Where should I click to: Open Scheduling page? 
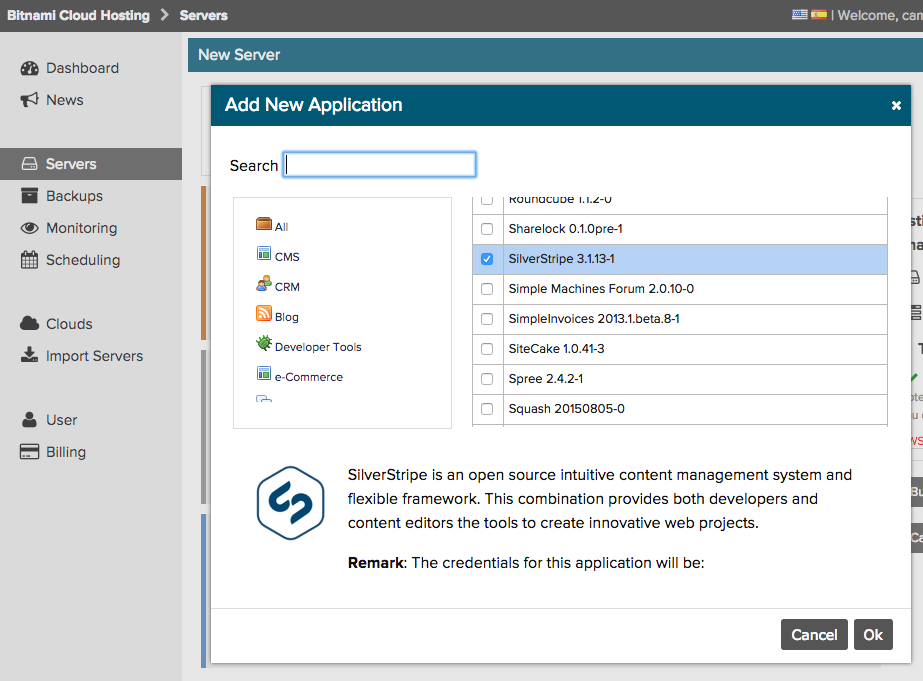[x=83, y=260]
